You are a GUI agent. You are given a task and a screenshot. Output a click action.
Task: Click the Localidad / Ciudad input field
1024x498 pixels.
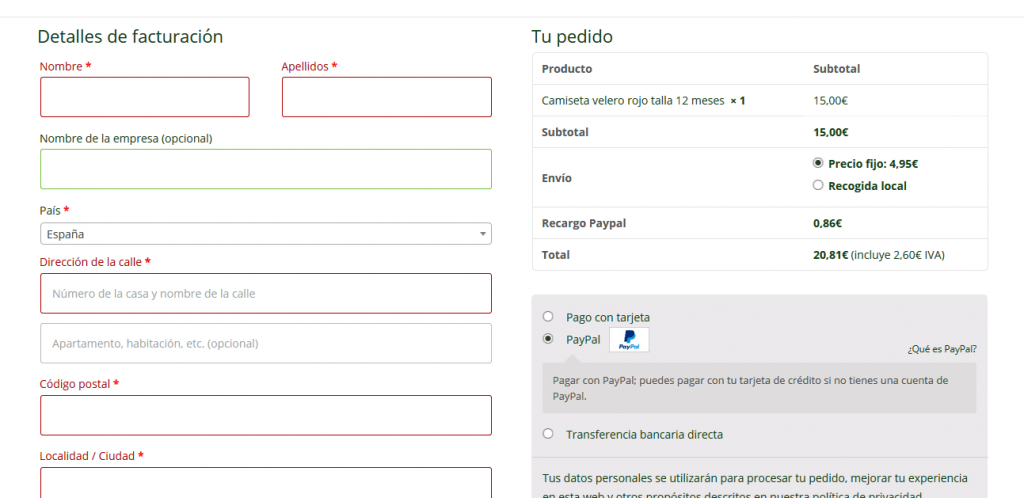pyautogui.click(x=266, y=483)
